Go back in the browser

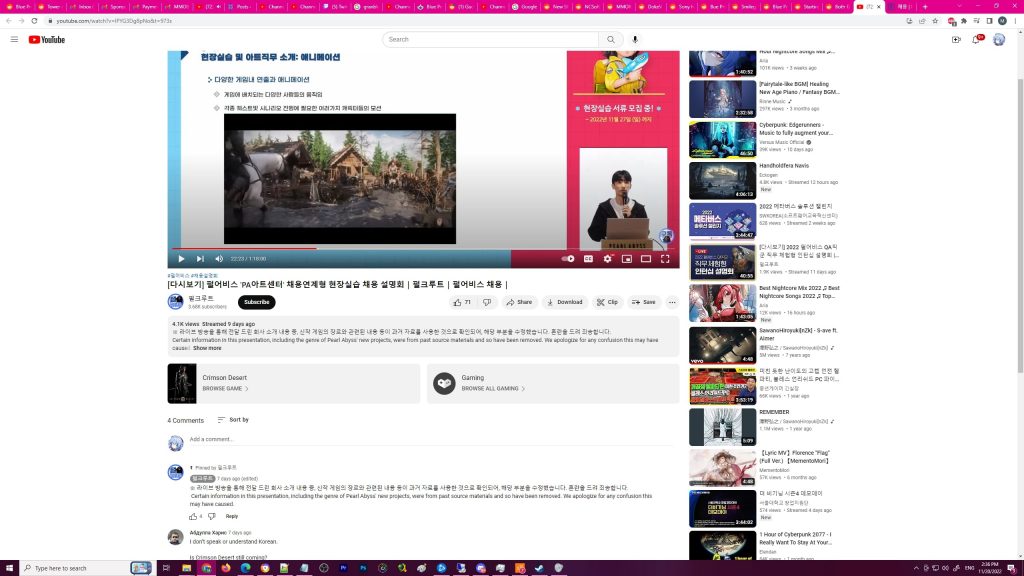(x=8, y=21)
